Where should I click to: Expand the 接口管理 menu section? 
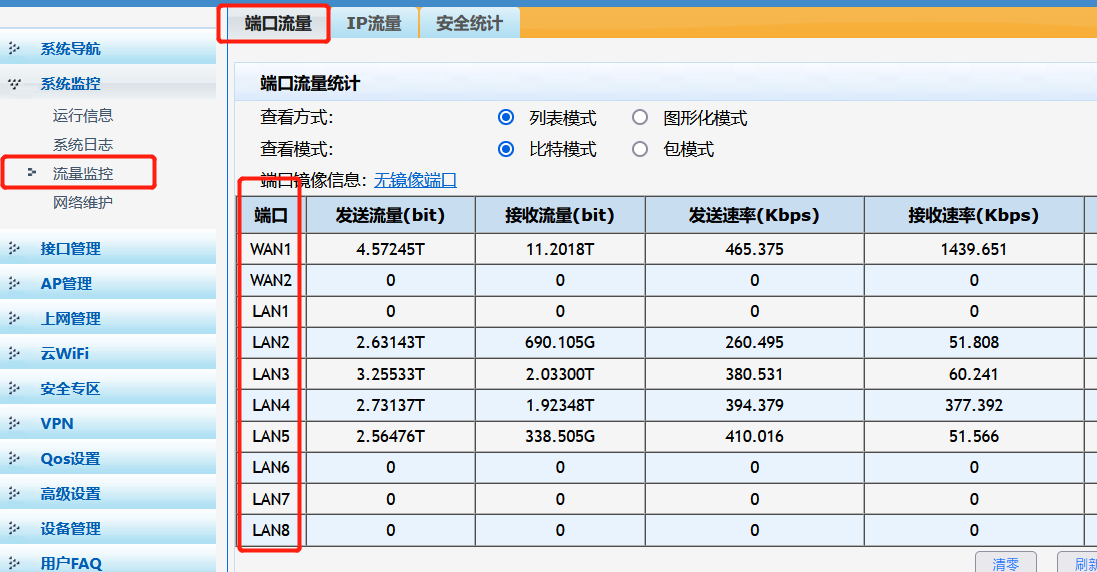pos(108,248)
